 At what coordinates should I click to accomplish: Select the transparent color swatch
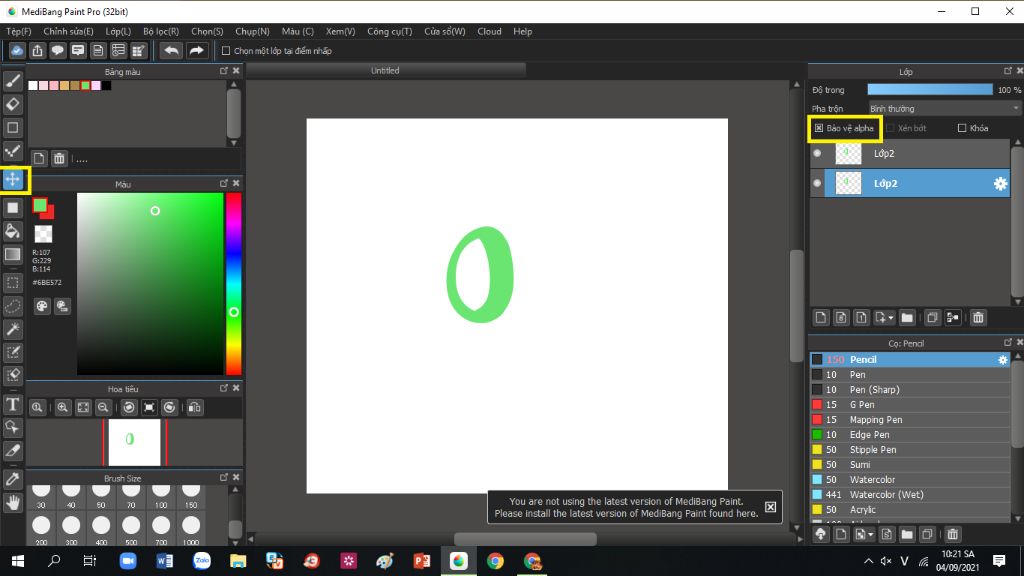(43, 234)
